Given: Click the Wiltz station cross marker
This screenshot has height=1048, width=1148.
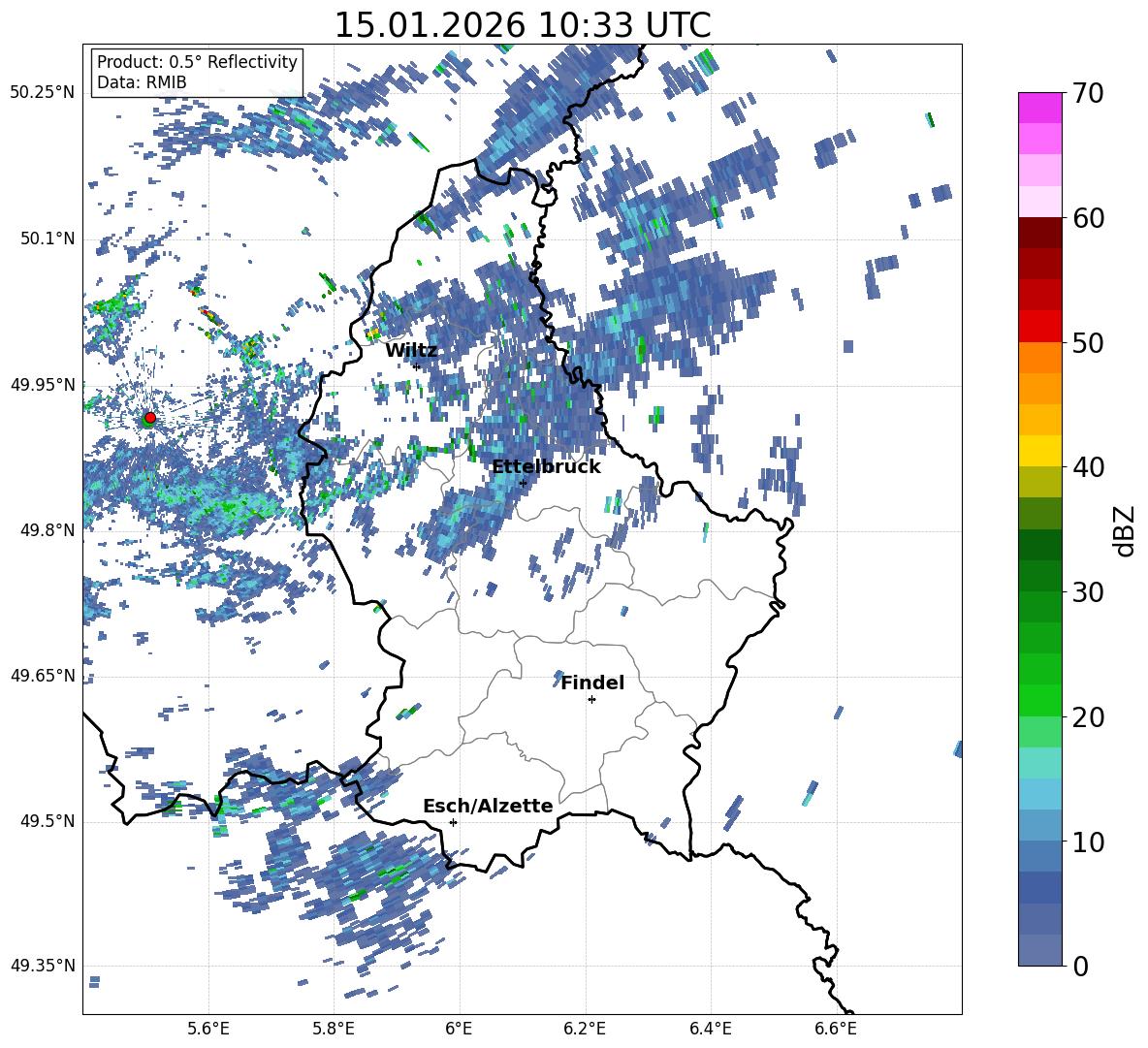Looking at the screenshot, I should [x=417, y=366].
